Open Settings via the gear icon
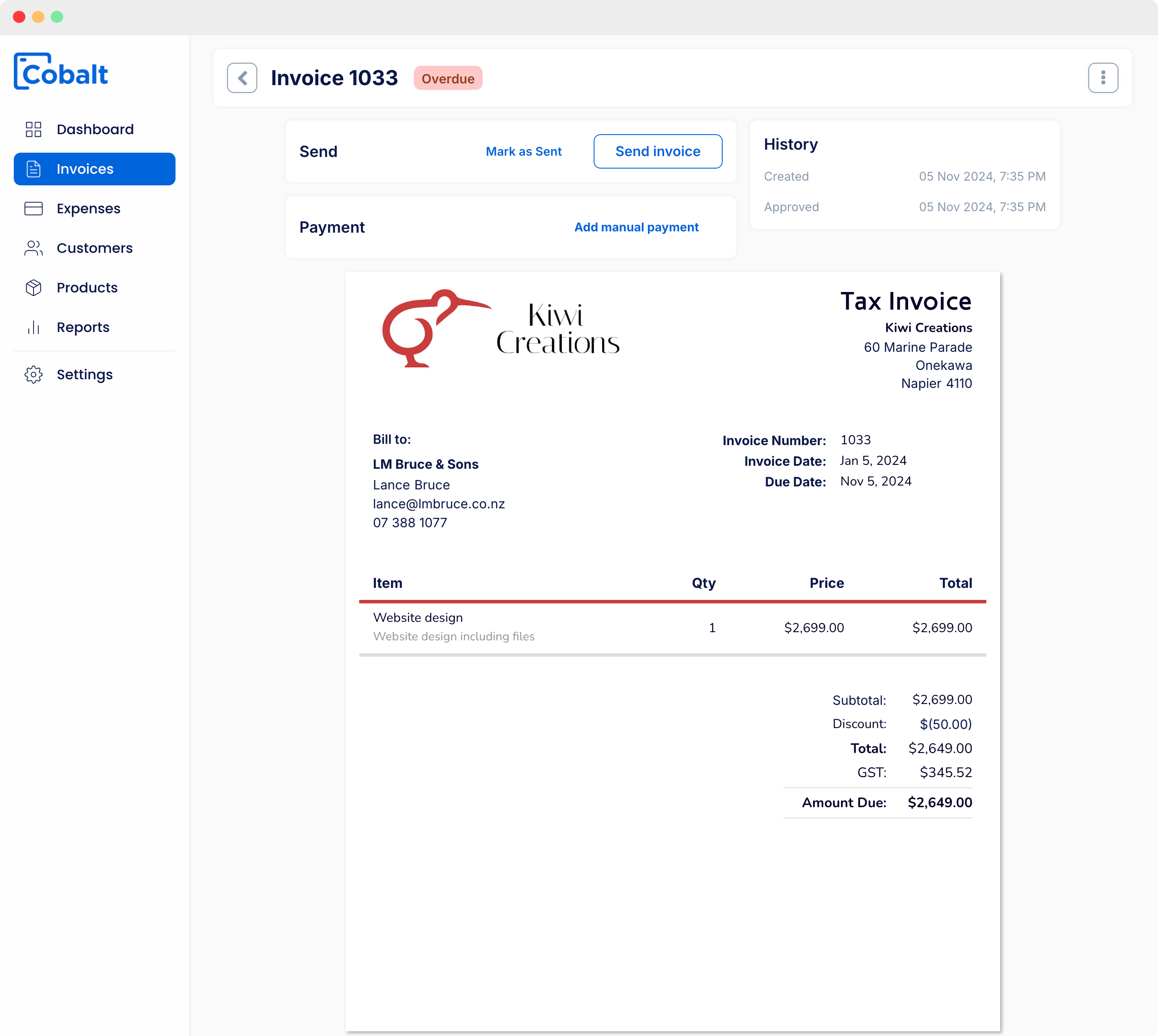 coord(33,375)
